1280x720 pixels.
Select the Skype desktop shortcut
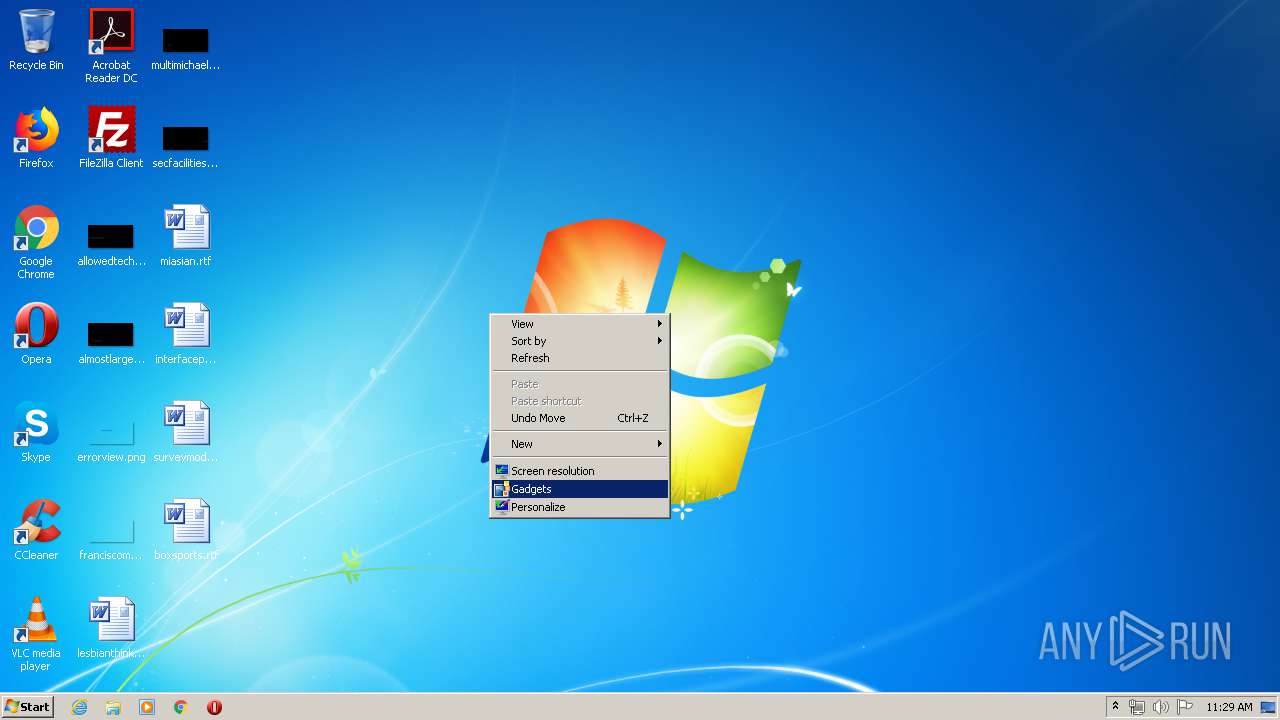[36, 432]
